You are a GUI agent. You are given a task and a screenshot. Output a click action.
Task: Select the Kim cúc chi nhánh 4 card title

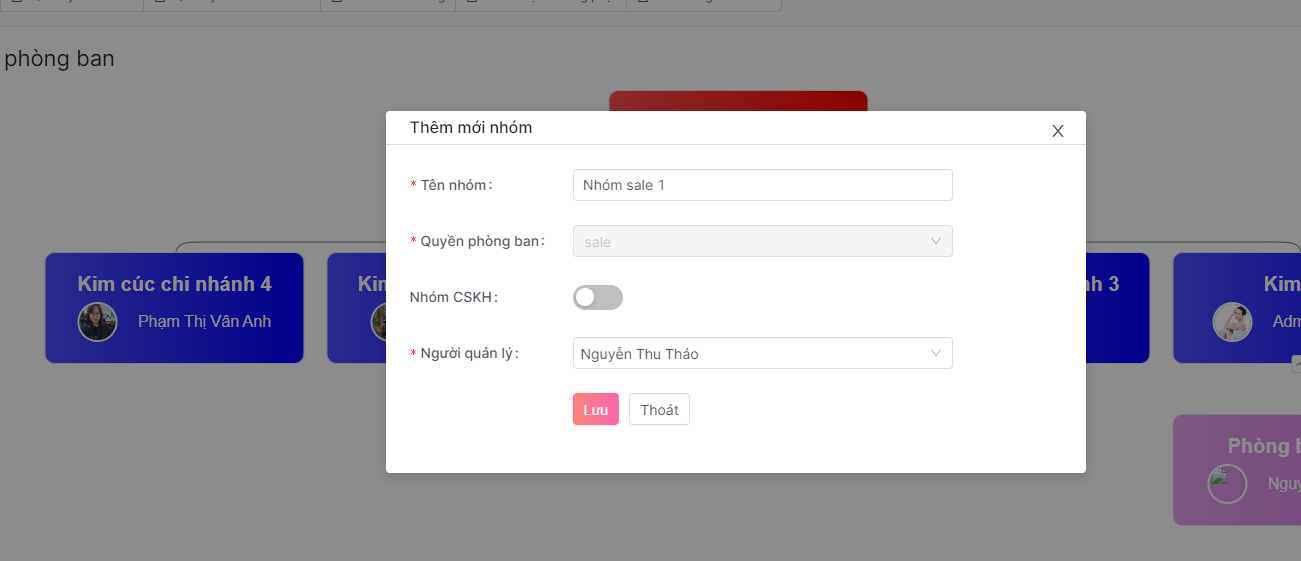[174, 284]
